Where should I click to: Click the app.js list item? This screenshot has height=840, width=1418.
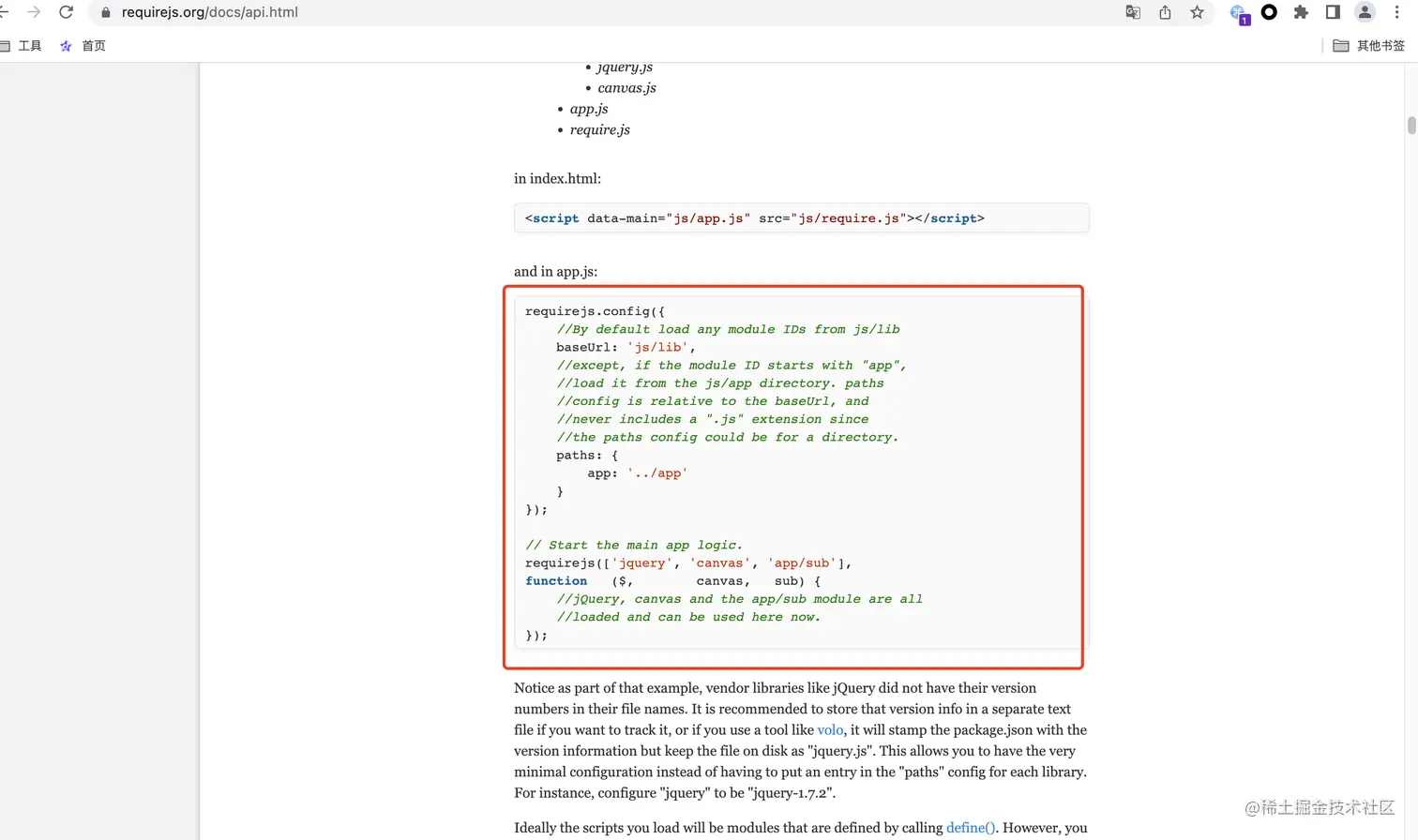pyautogui.click(x=589, y=109)
